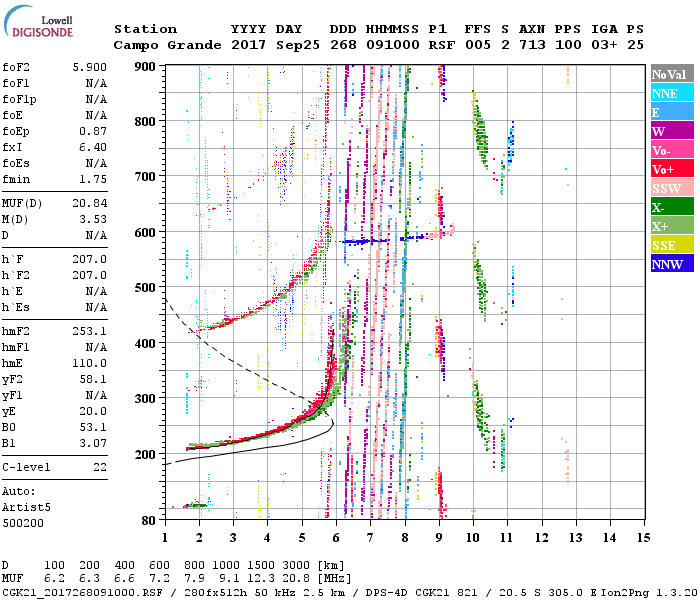Click the yF2 value 58.1
The image size is (700, 600).
93,379
